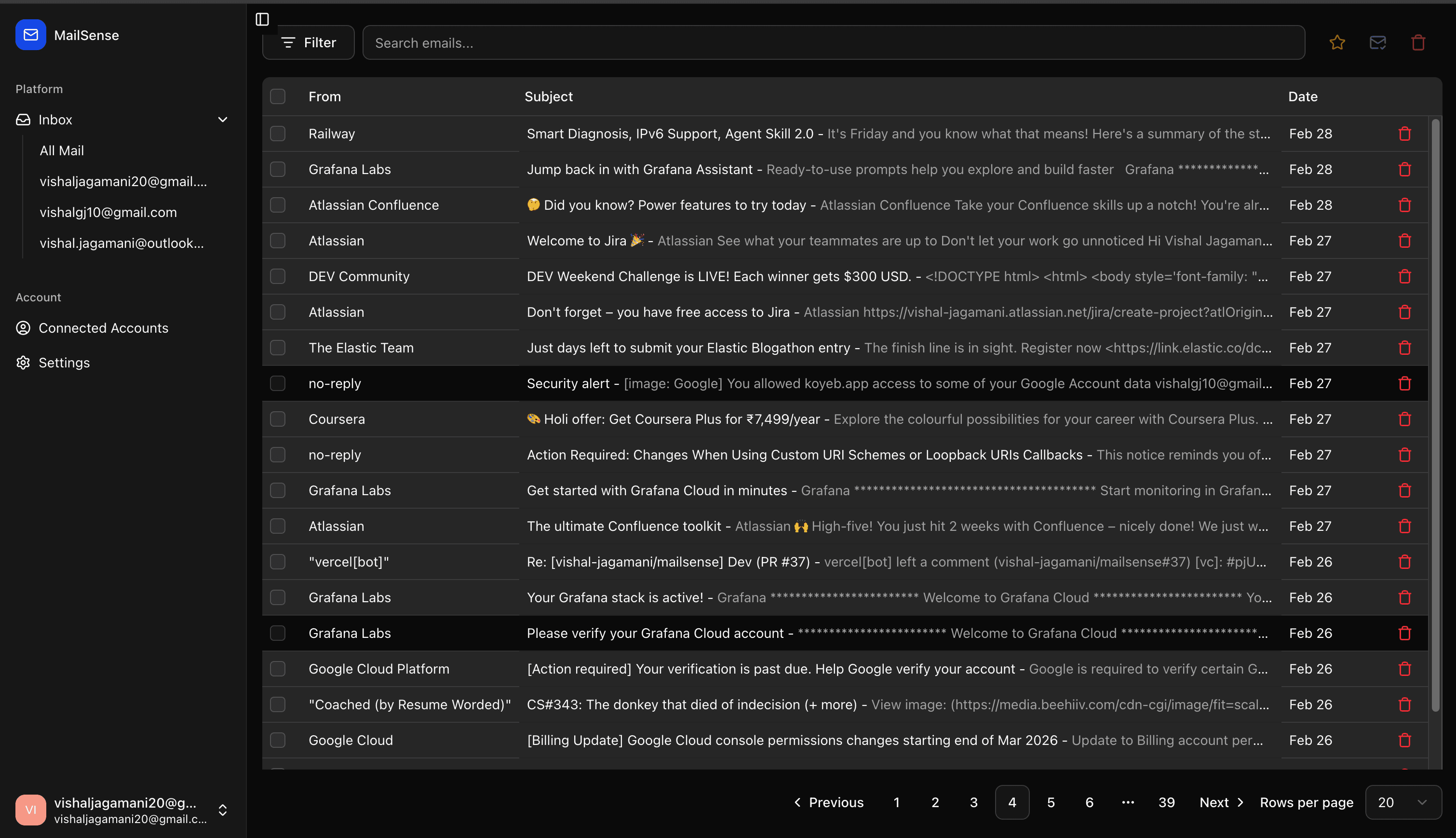This screenshot has height=838, width=1456.
Task: Tick the Security alert email checkbox
Action: [278, 383]
